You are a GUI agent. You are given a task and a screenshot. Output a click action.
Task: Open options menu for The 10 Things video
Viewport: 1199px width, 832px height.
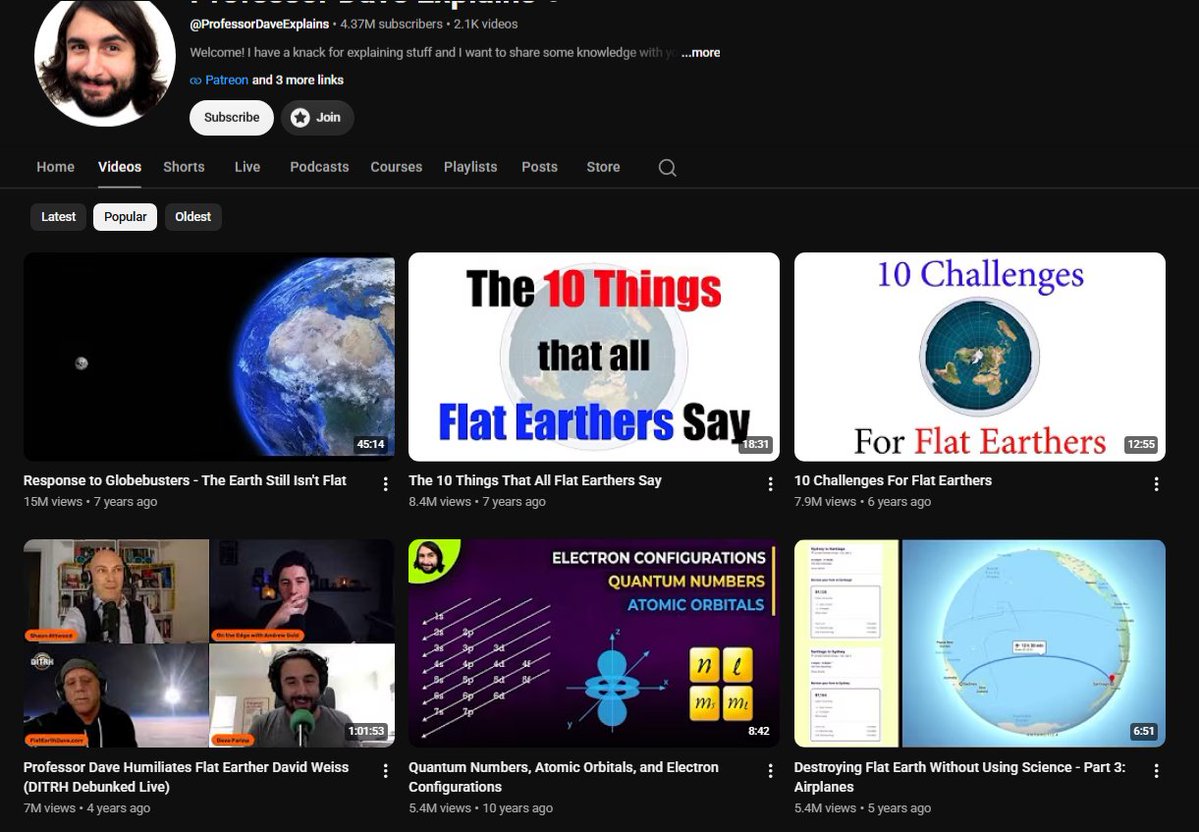[x=770, y=484]
